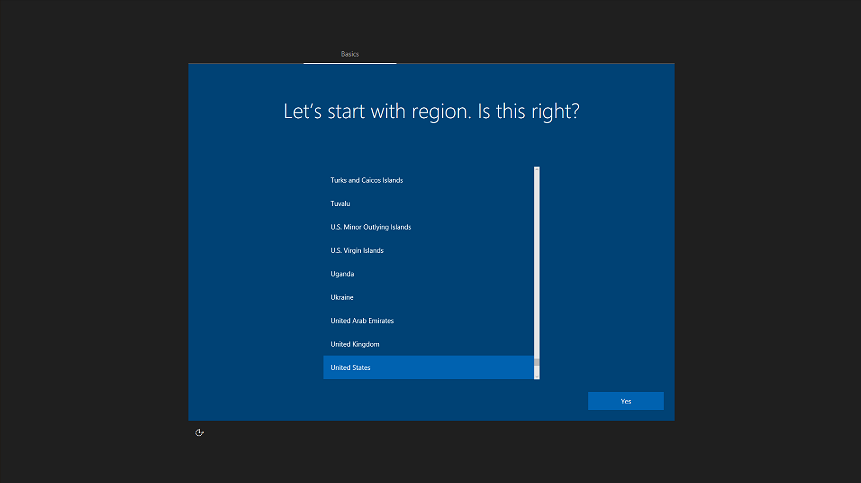
Task: Pick U.S. Virgin Islands as region
Action: [357, 251]
